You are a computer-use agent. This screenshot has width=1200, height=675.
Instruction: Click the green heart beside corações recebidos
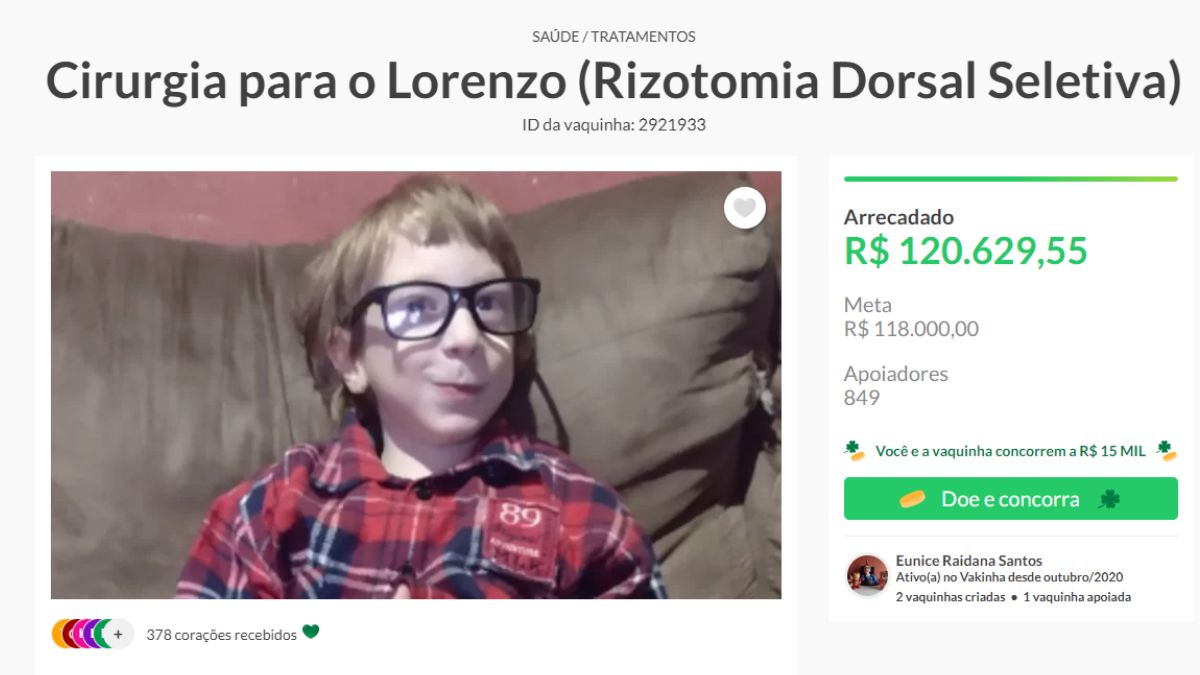tap(311, 632)
